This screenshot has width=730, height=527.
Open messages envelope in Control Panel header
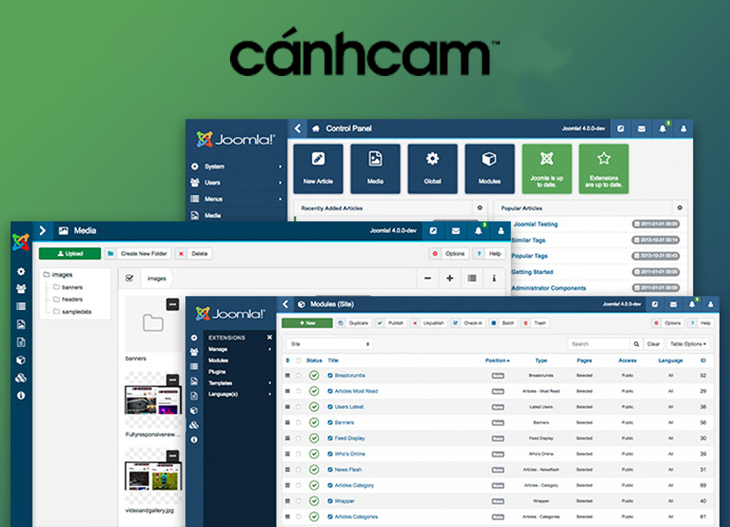(x=642, y=128)
